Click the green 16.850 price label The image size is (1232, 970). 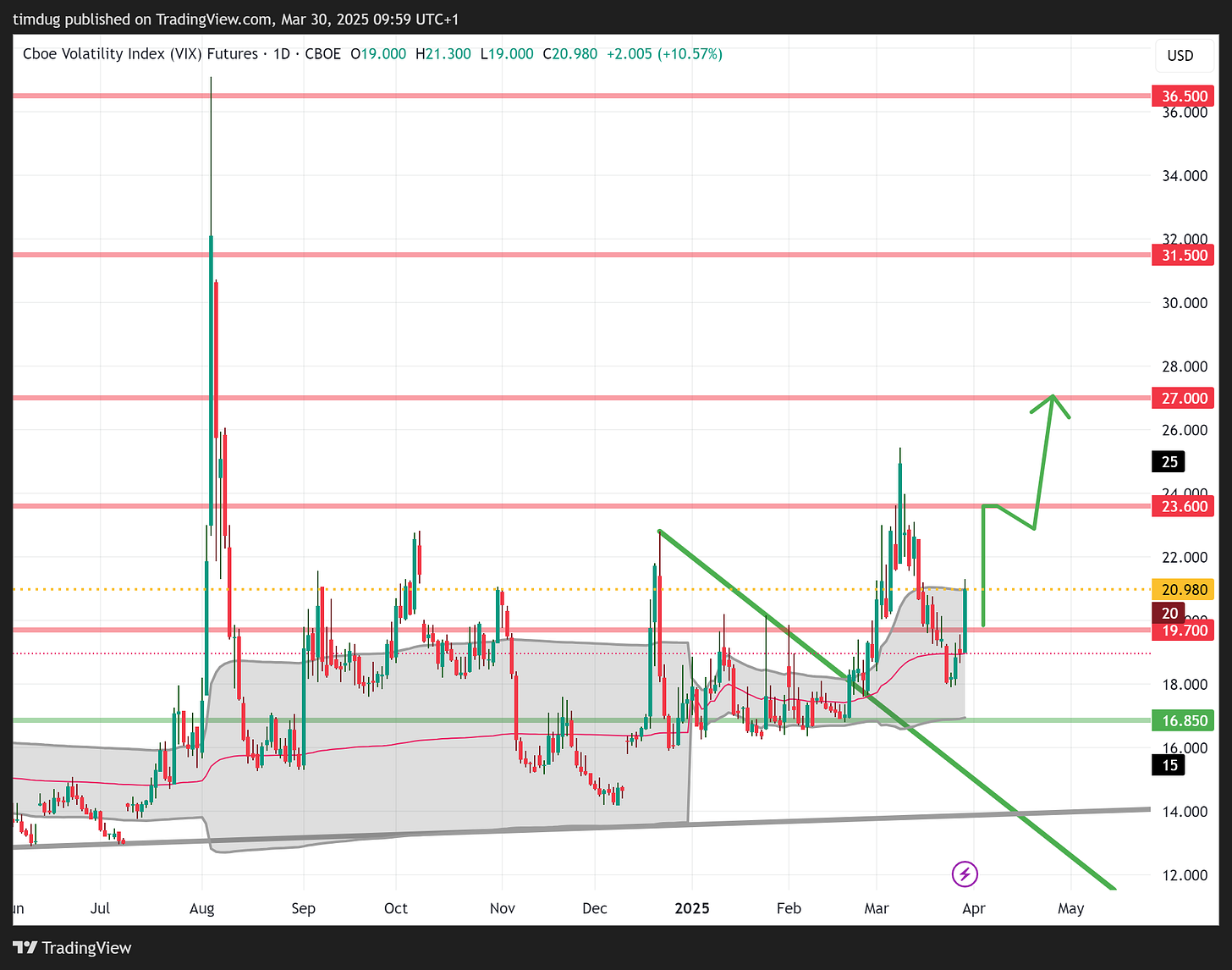pos(1183,720)
